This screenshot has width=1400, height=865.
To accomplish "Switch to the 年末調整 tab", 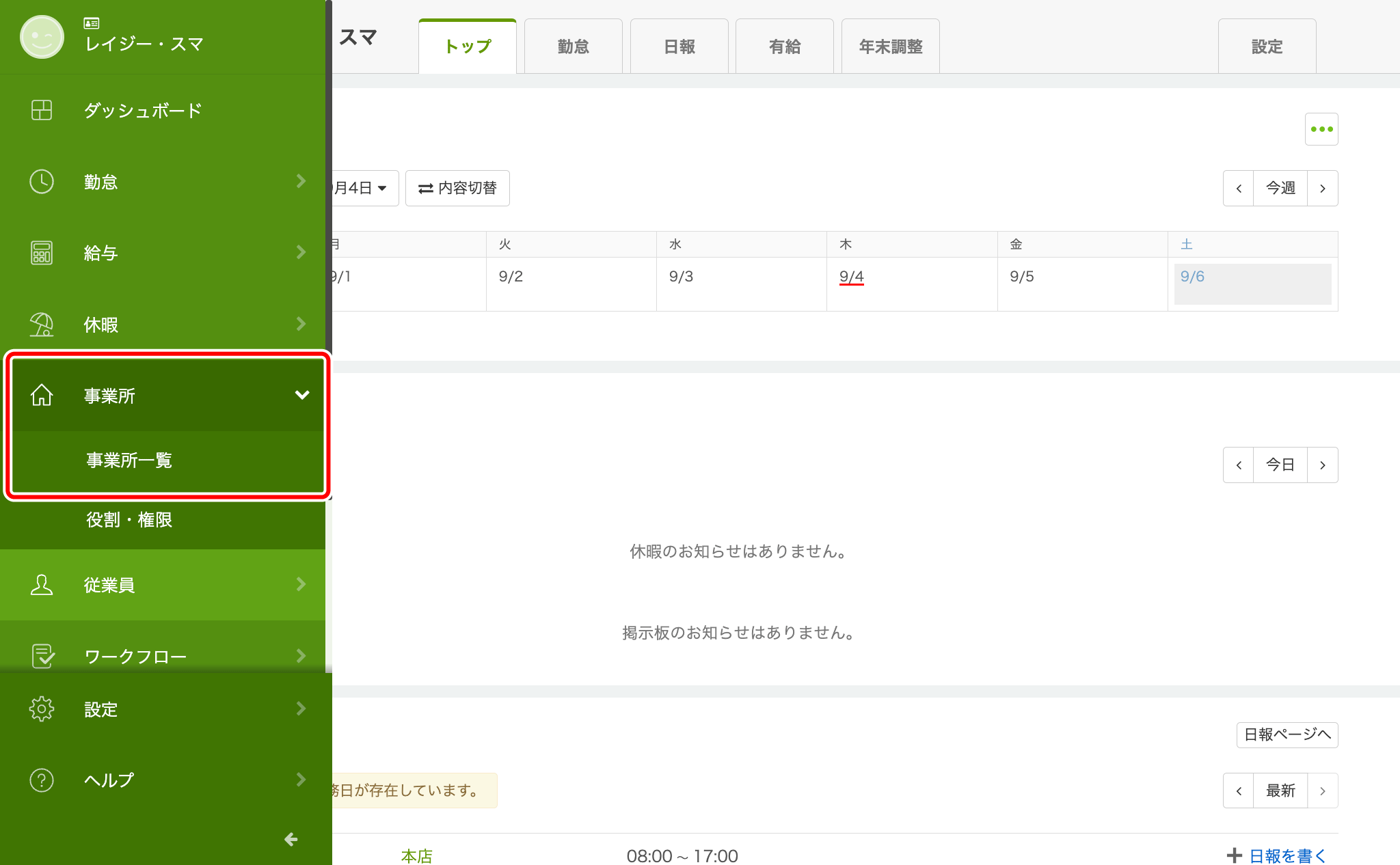I will [x=890, y=46].
